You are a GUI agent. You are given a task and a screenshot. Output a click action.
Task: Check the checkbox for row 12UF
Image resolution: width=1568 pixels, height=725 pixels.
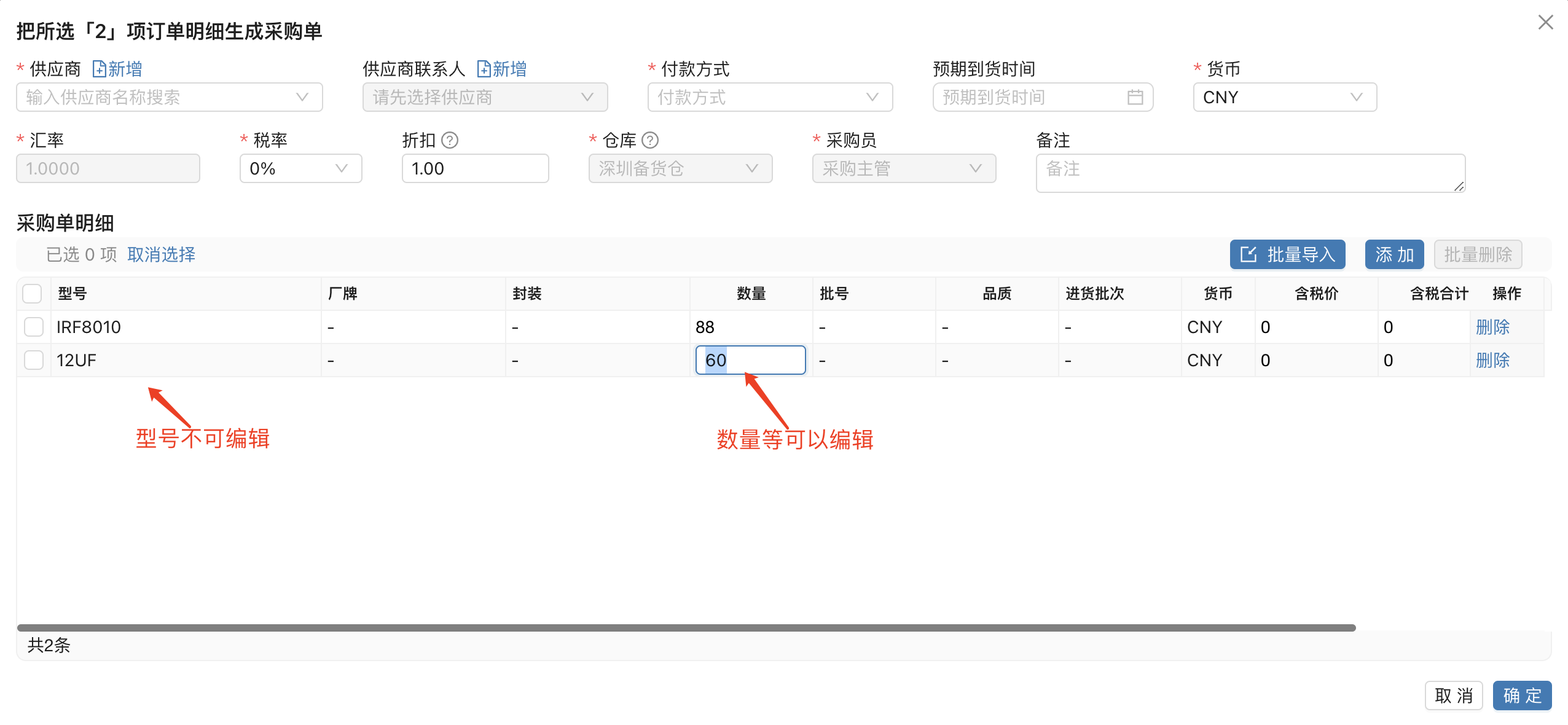[x=33, y=360]
